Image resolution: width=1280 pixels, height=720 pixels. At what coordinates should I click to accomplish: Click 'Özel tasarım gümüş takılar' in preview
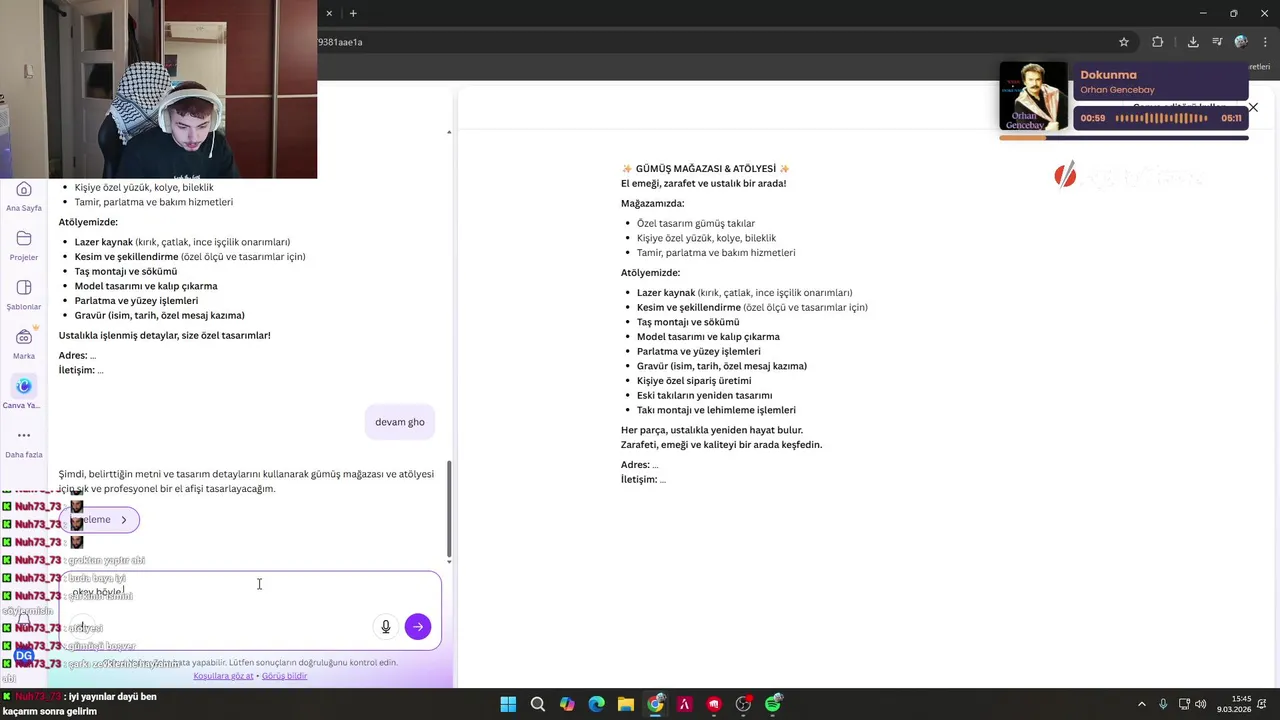click(x=696, y=224)
